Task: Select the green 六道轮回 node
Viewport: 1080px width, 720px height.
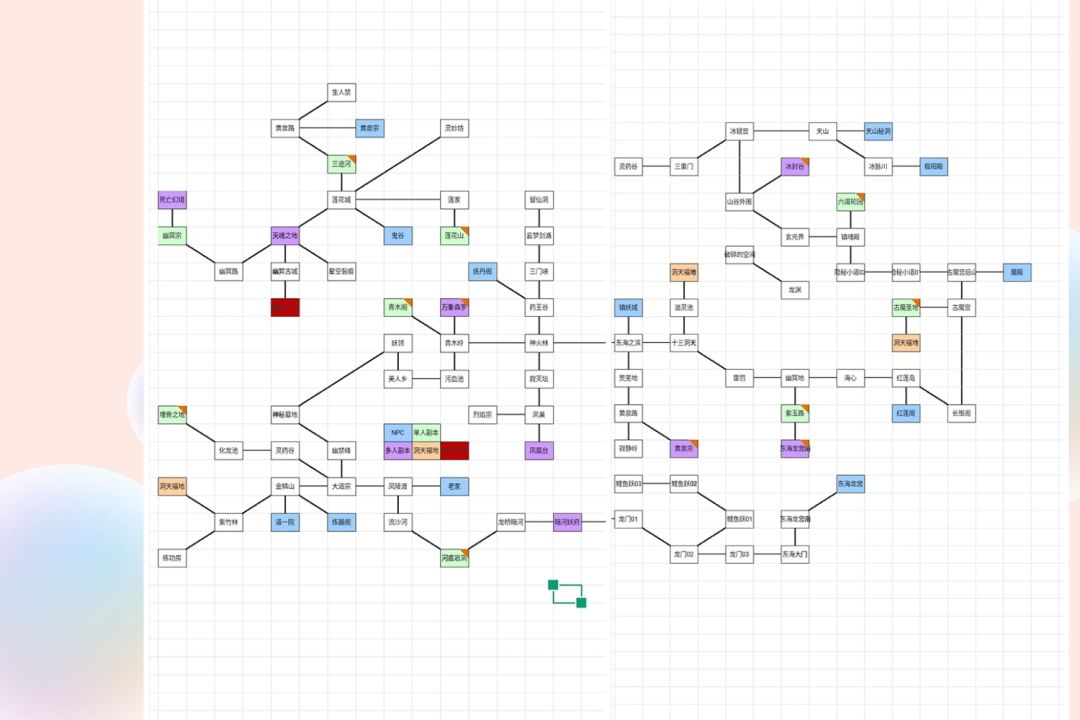Action: 851,202
